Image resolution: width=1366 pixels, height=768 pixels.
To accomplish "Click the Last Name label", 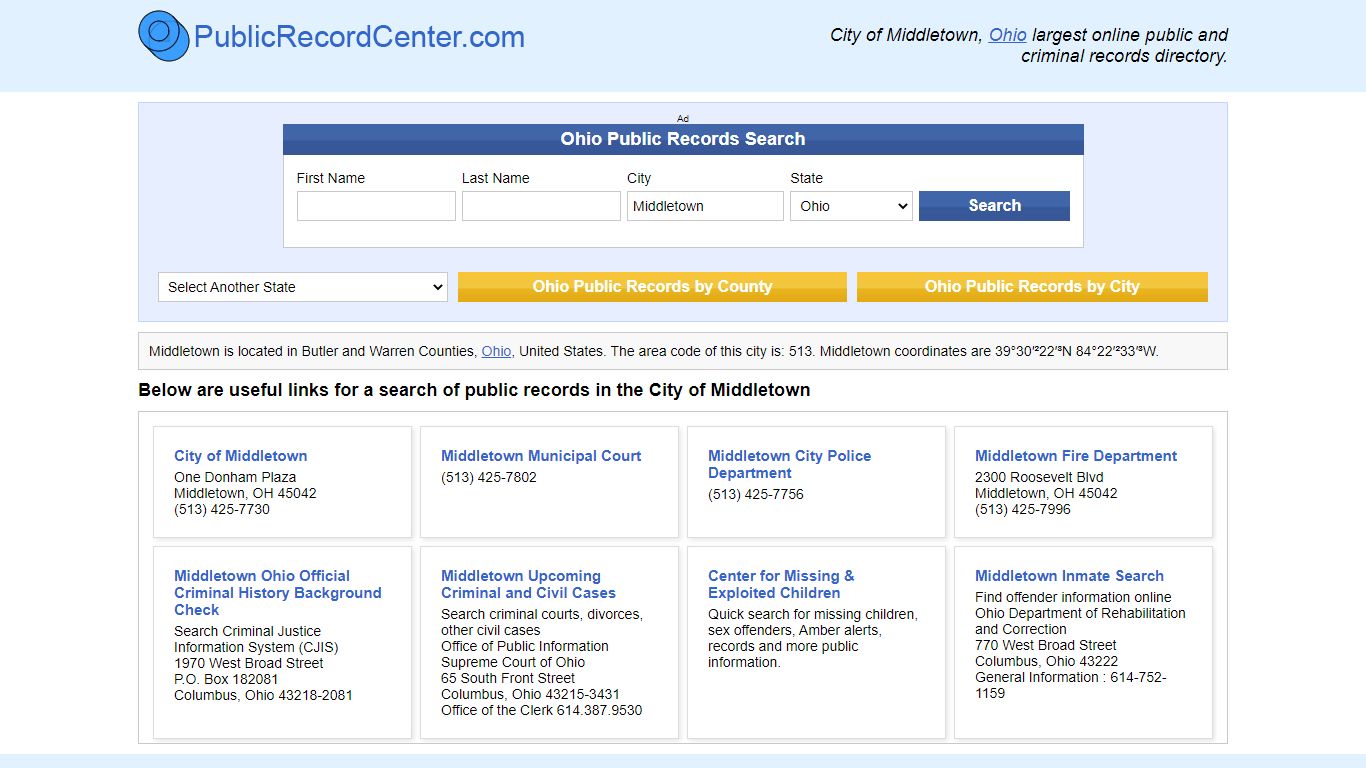I will click(x=496, y=178).
